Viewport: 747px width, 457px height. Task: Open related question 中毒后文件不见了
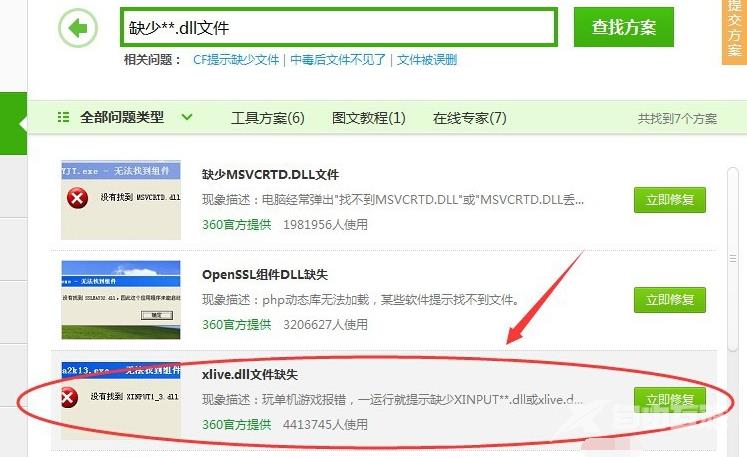click(x=338, y=60)
